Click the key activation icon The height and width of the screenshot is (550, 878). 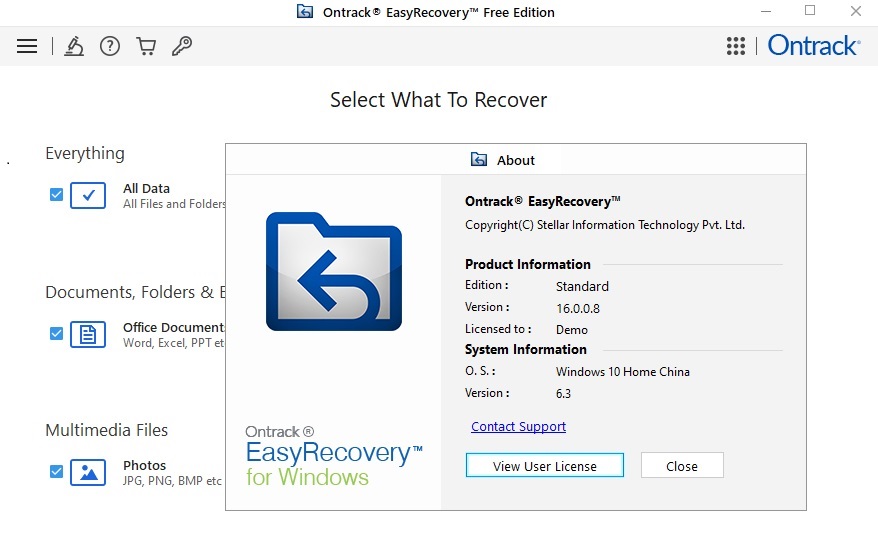click(x=181, y=46)
